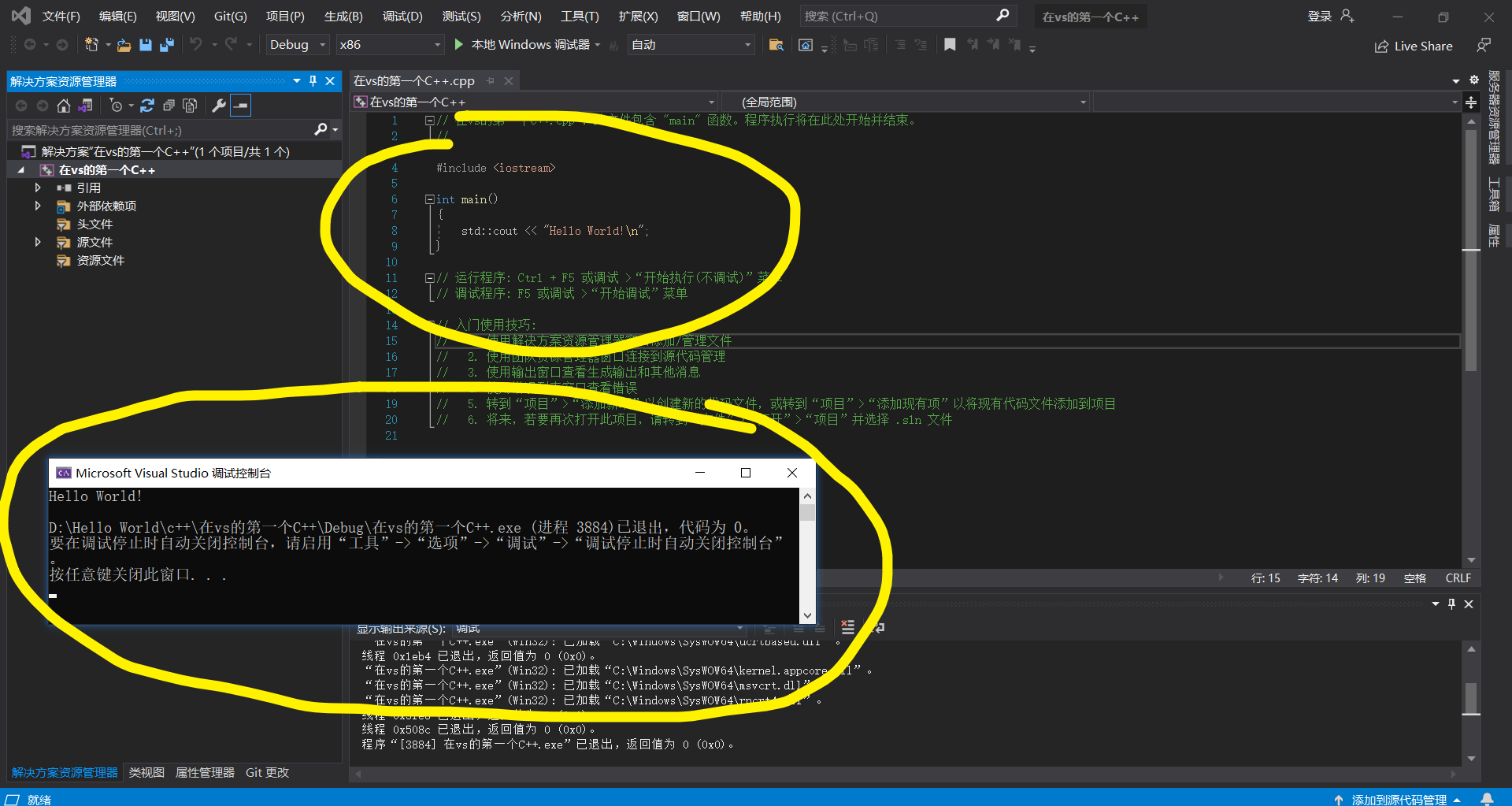Click the Open File folder icon
Viewport: 1512px width, 806px height.
[124, 45]
